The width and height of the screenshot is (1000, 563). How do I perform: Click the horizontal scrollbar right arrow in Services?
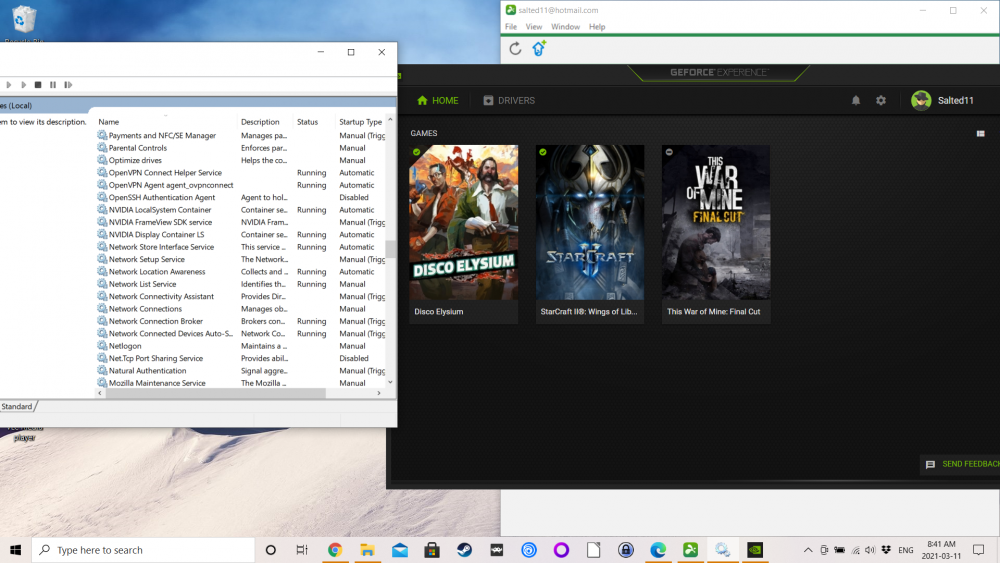(379, 393)
